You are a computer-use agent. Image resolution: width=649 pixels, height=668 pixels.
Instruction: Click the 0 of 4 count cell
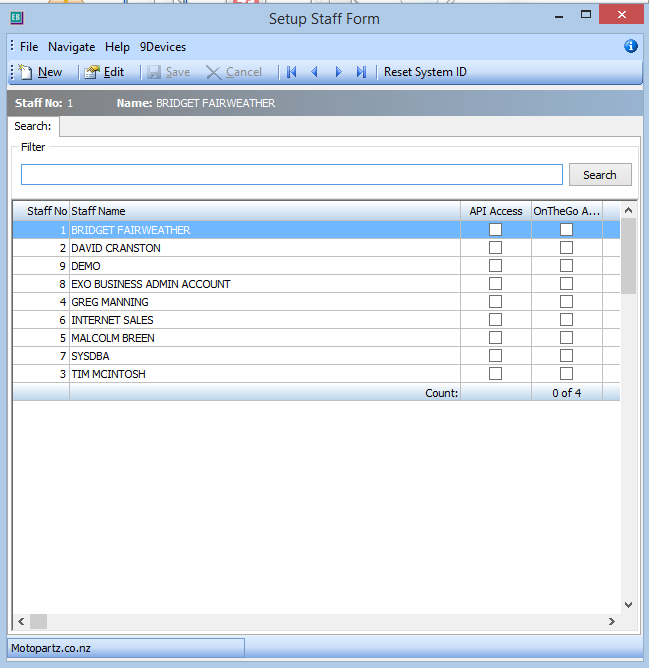566,392
